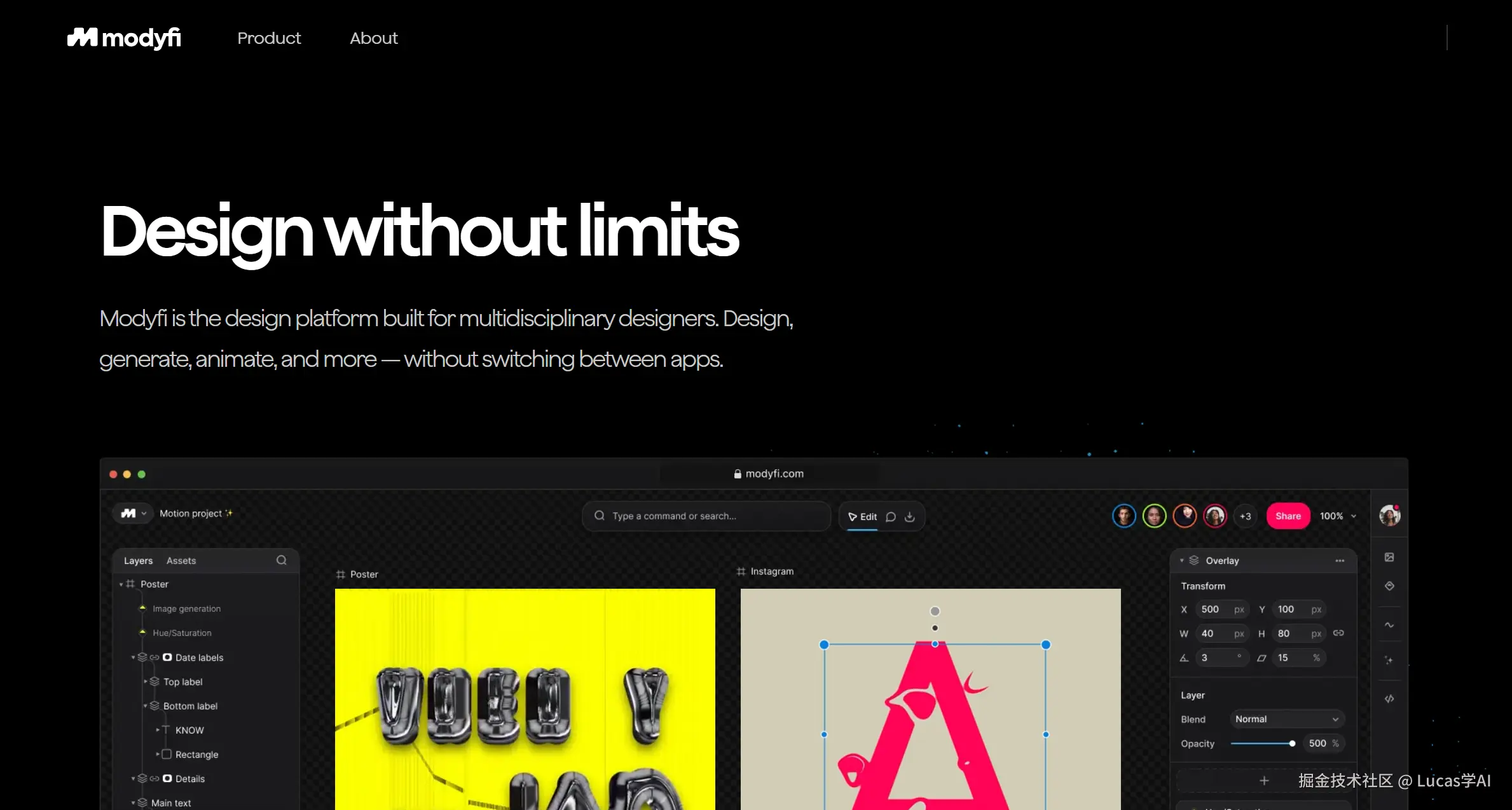1512x810 pixels.
Task: Search layers with the magnifier icon
Action: point(282,560)
